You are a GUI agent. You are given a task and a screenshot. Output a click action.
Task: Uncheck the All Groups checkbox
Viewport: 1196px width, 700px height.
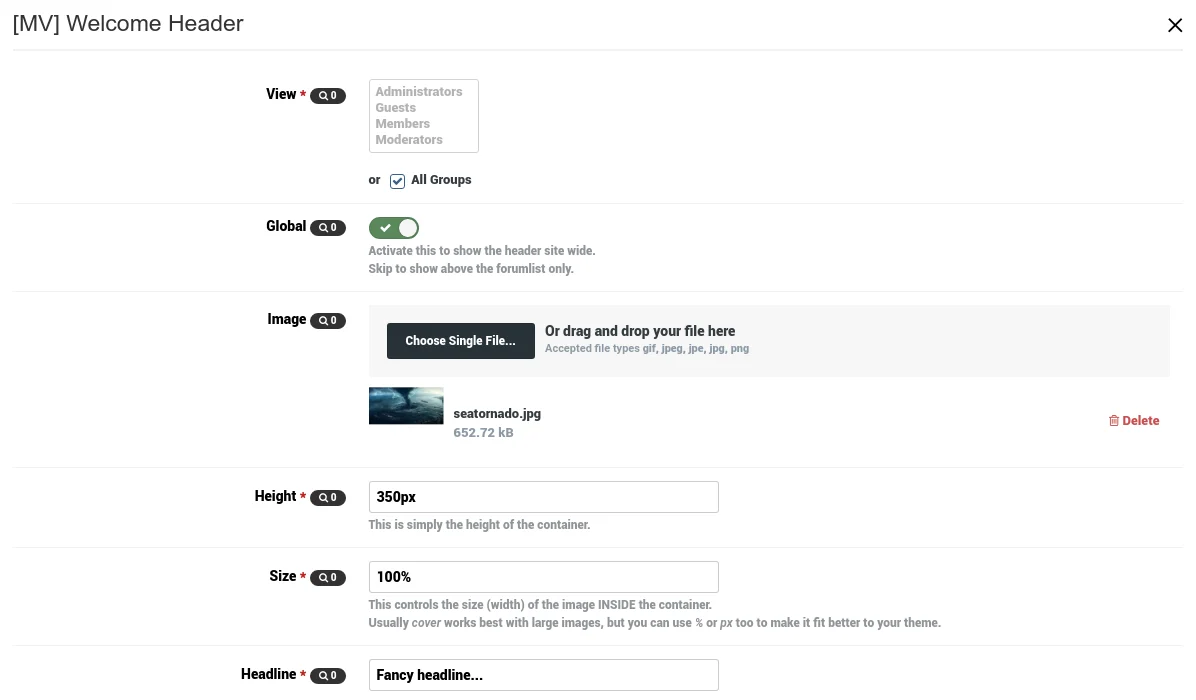(x=397, y=181)
